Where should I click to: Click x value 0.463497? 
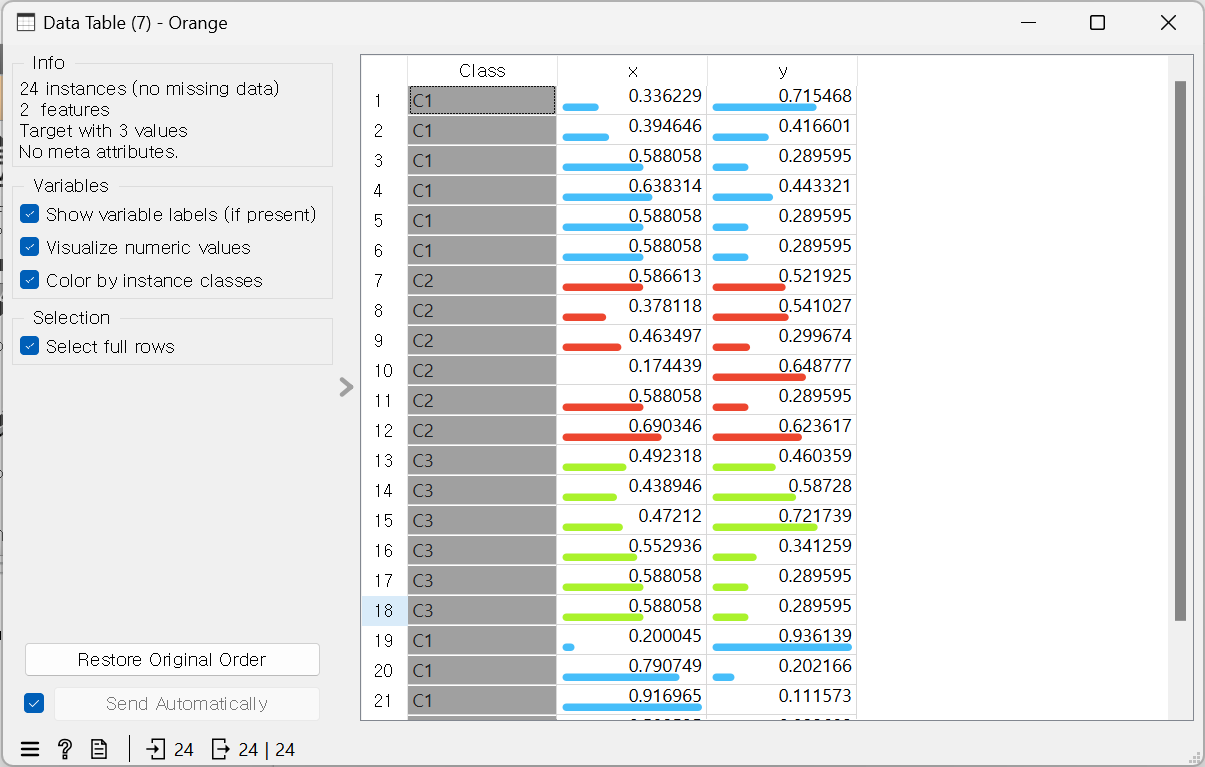pos(665,336)
